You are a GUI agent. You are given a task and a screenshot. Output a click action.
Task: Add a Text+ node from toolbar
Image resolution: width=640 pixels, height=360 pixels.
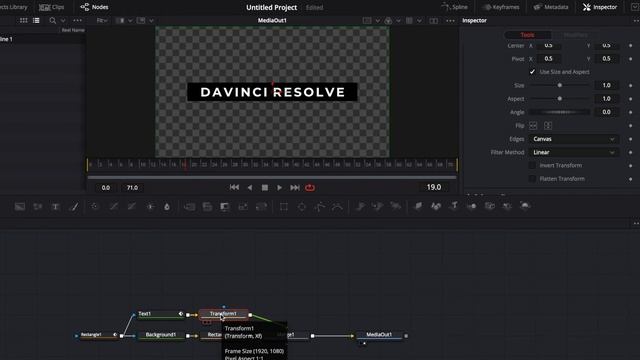click(x=56, y=207)
